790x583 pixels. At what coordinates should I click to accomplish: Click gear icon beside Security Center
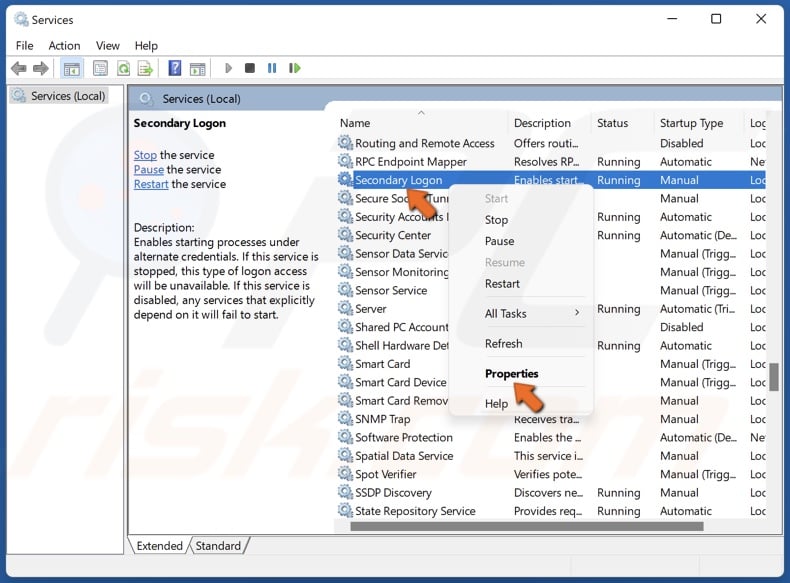point(345,235)
